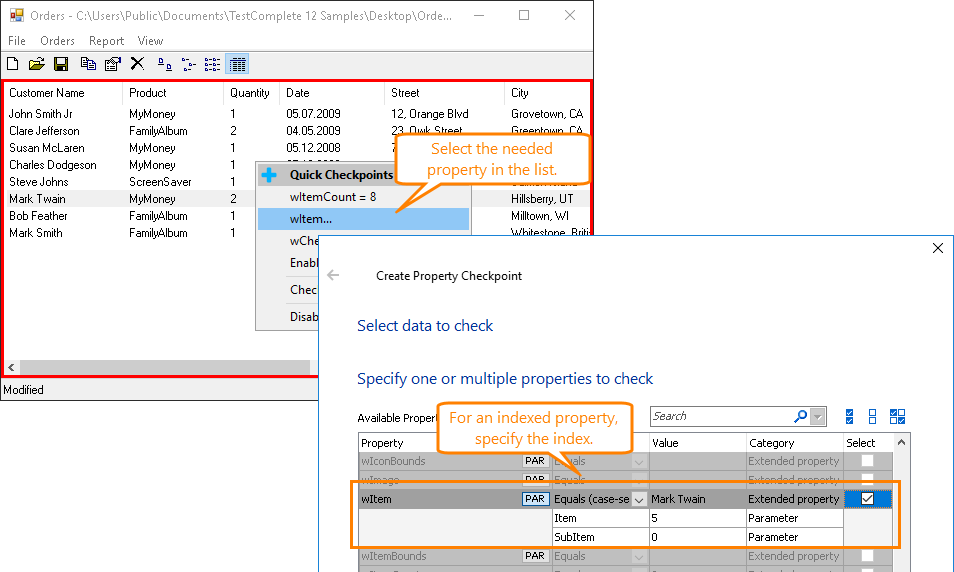954x572 pixels.
Task: Tick the Select checkbox for wIconBounds
Action: [867, 461]
